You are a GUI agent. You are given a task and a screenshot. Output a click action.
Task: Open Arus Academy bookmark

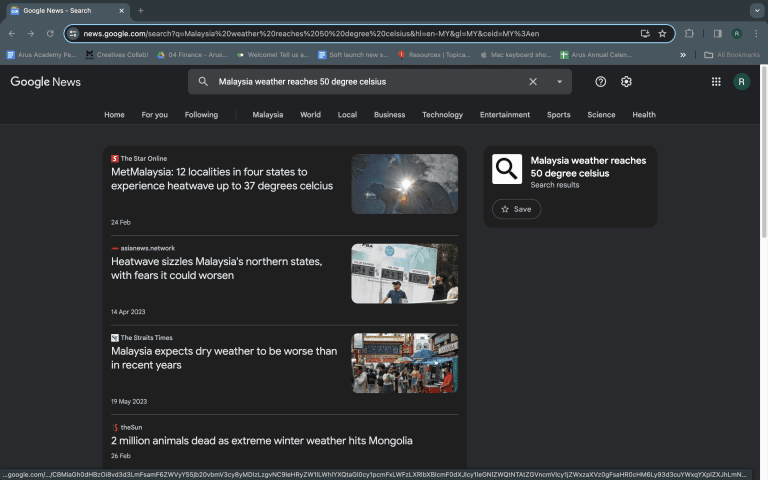click(x=42, y=55)
